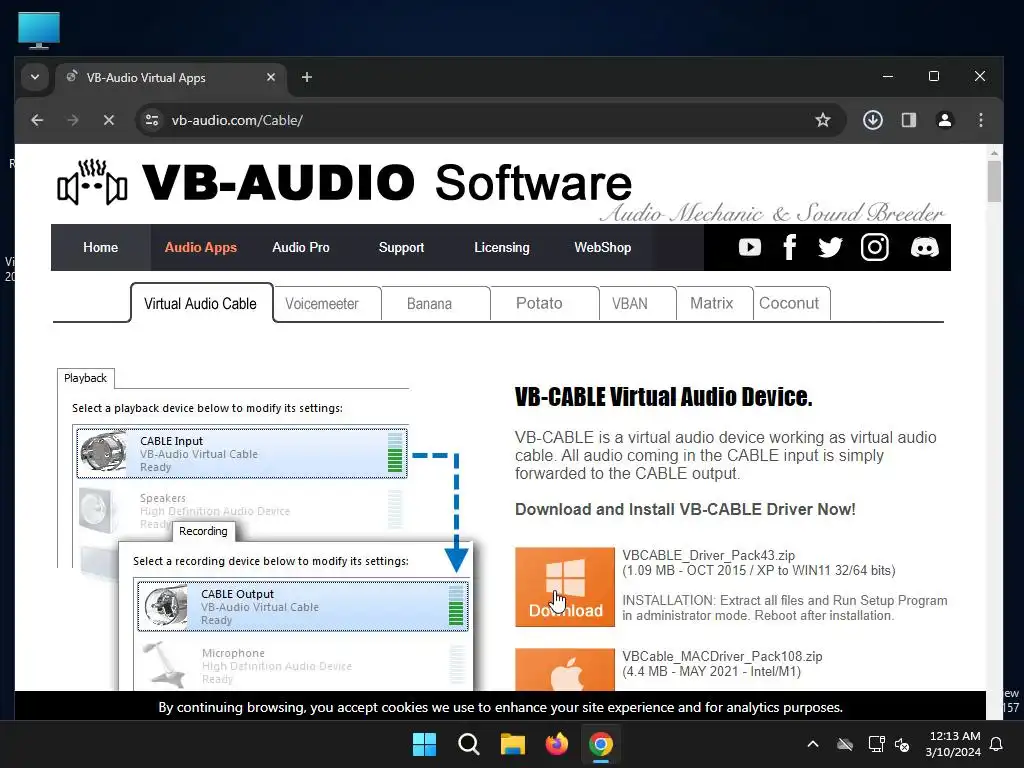The height and width of the screenshot is (768, 1024).
Task: Open the Windows Start menu
Action: click(x=424, y=744)
